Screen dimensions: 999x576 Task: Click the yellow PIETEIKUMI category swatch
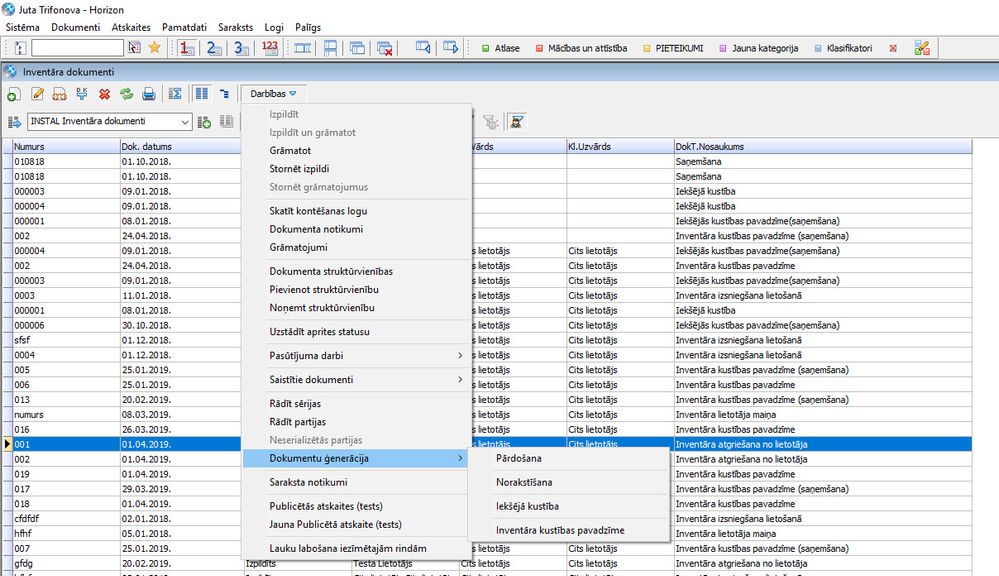pos(647,47)
